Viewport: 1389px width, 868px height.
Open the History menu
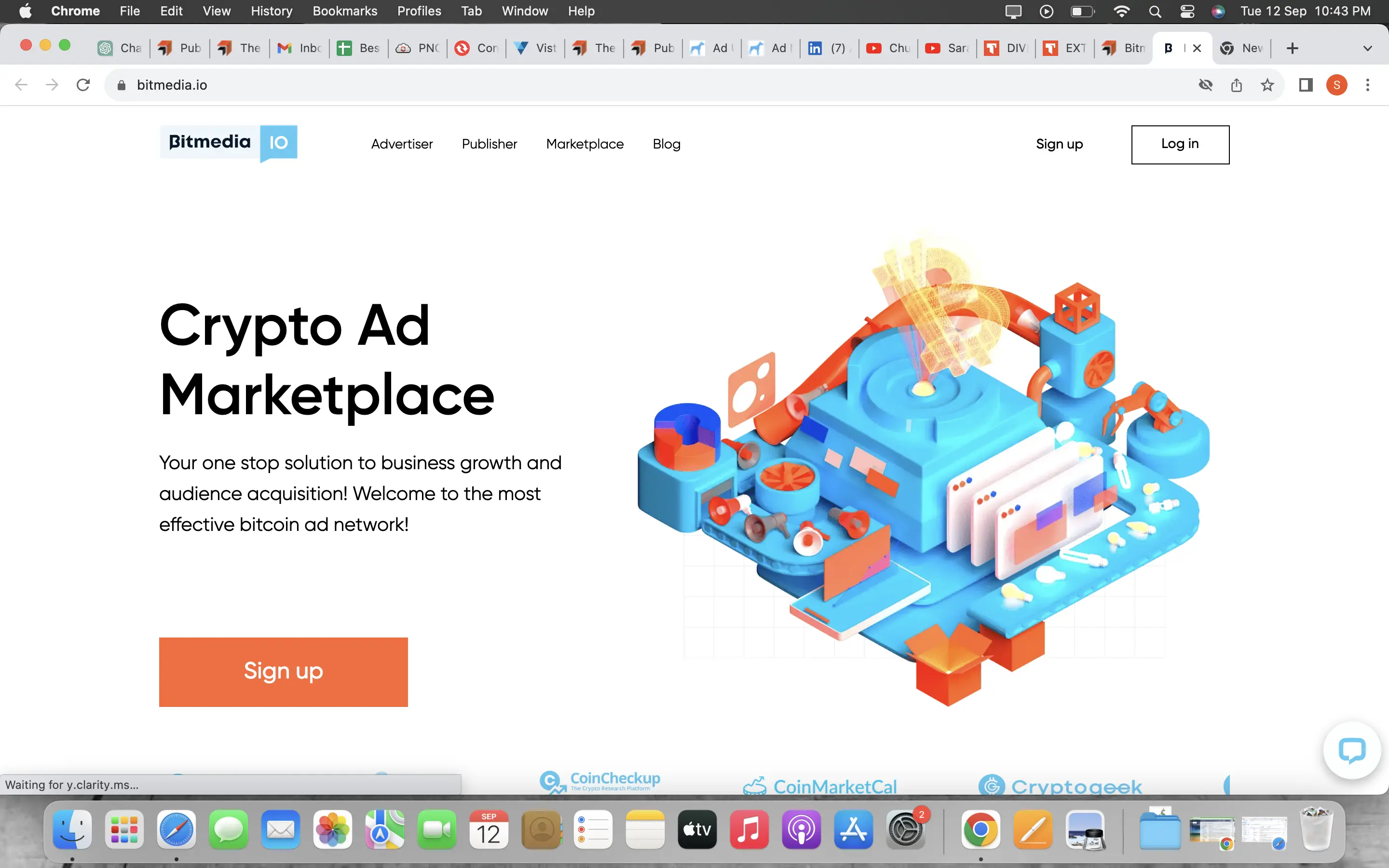coord(271,11)
